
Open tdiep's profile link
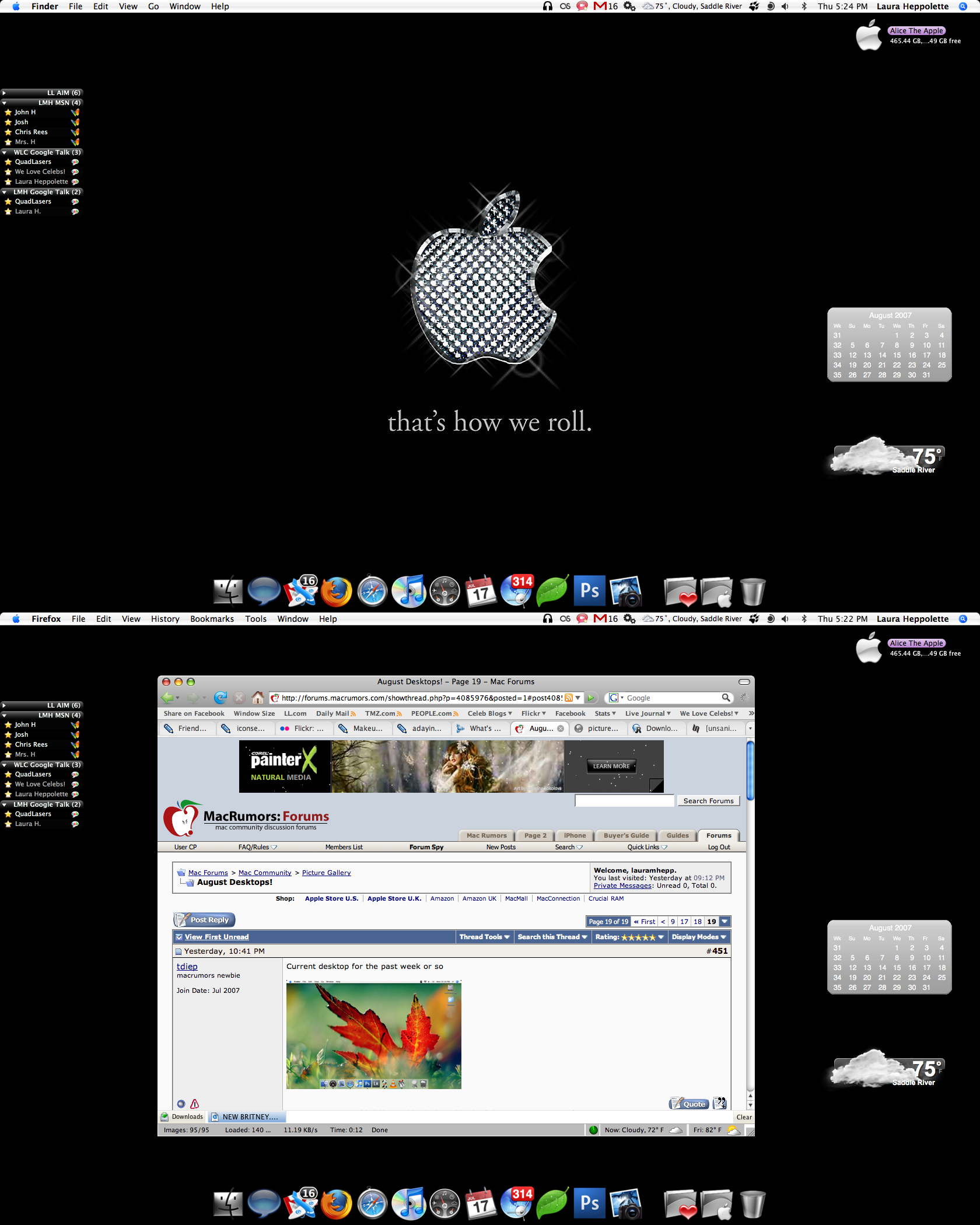click(x=187, y=967)
